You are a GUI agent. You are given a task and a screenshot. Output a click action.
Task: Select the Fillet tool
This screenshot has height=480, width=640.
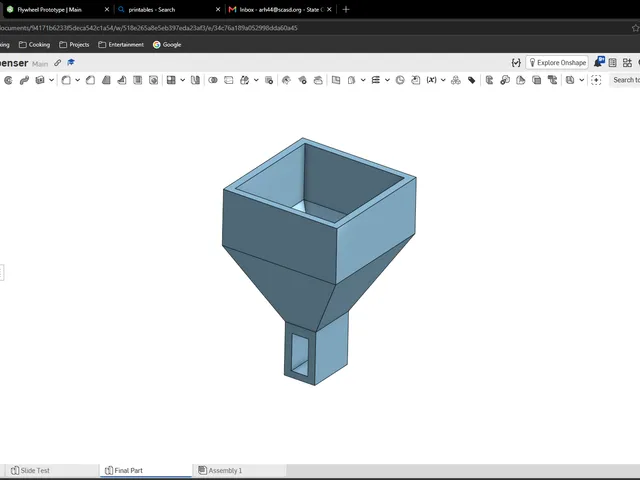tap(66, 80)
